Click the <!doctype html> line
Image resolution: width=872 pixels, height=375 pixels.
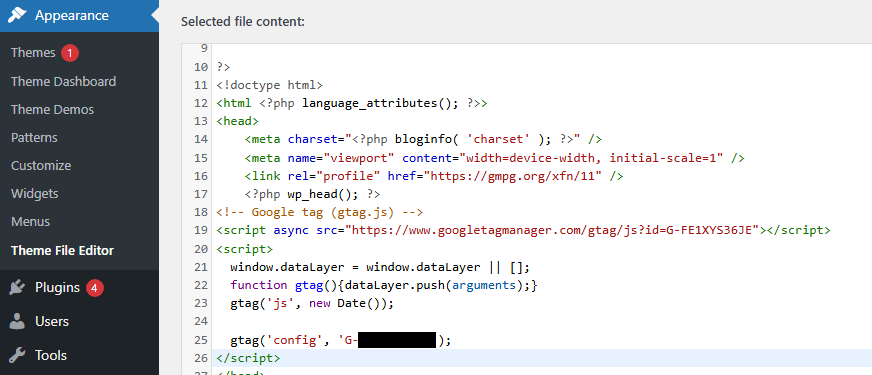270,85
